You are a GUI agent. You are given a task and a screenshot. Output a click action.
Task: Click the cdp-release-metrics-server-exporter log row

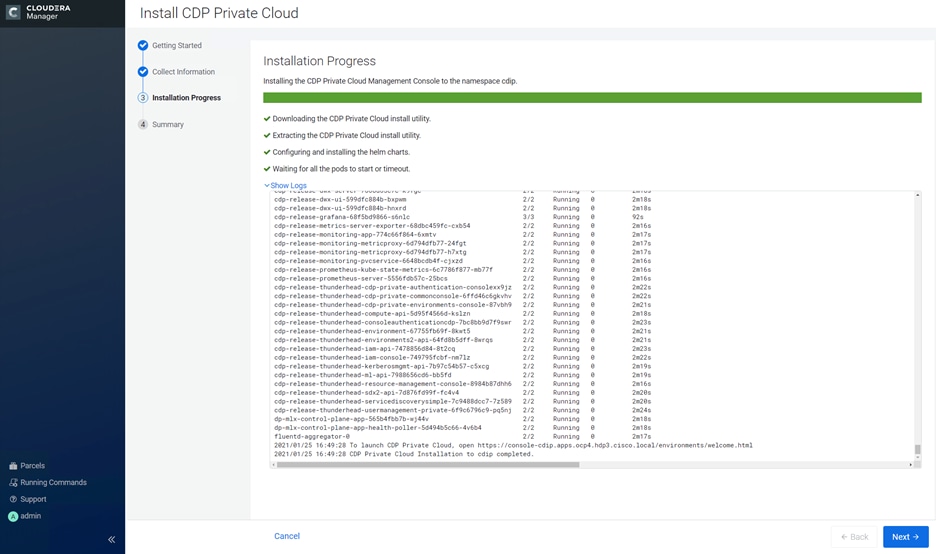(463, 226)
